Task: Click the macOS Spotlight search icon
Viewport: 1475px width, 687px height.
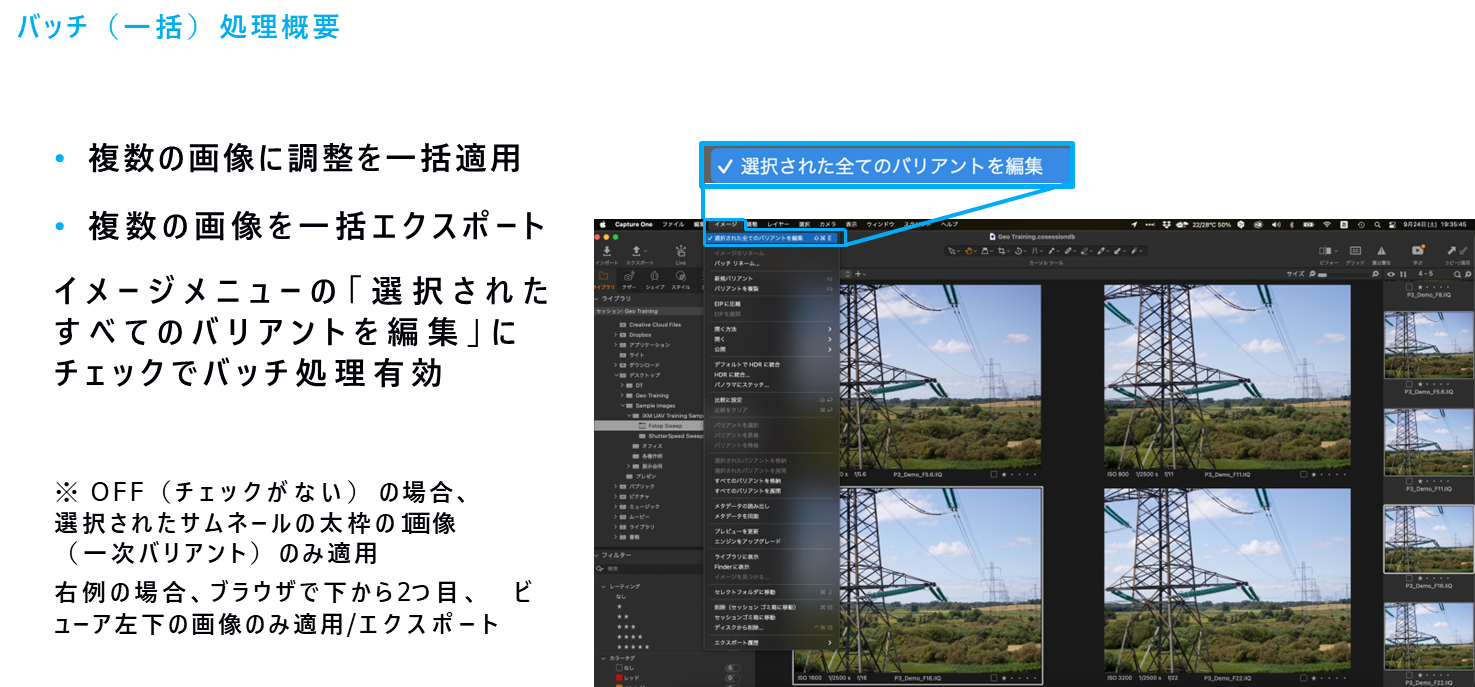Action: pyautogui.click(x=1377, y=224)
